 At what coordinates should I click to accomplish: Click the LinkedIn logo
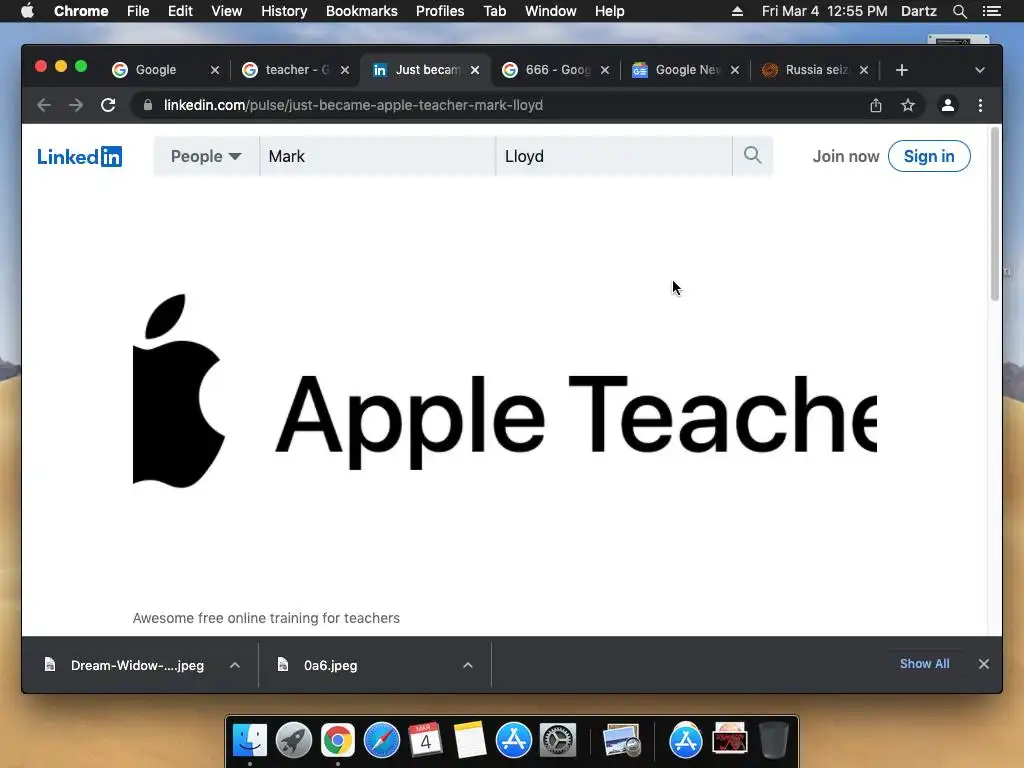click(79, 157)
